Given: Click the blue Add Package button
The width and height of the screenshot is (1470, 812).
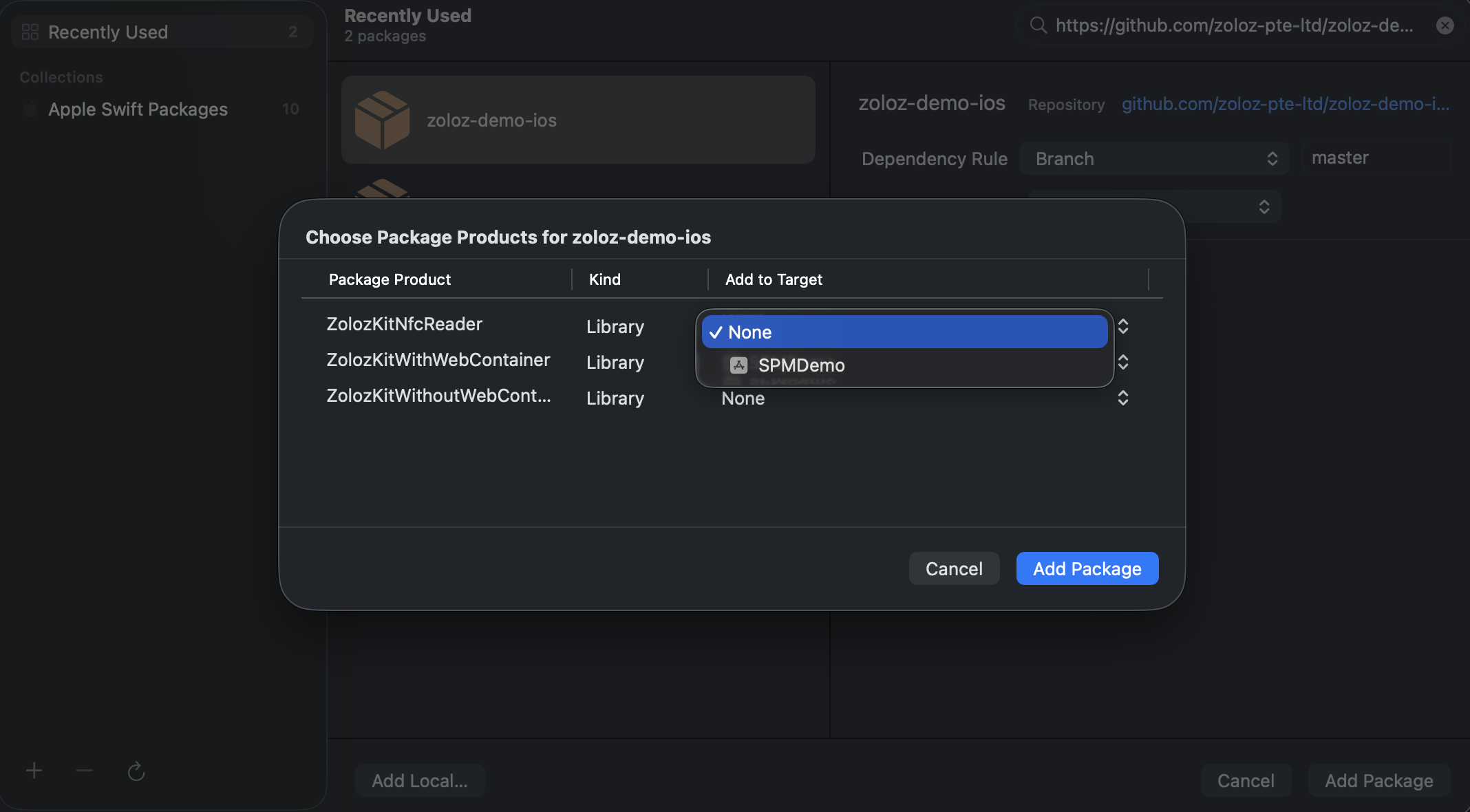Looking at the screenshot, I should [x=1087, y=568].
